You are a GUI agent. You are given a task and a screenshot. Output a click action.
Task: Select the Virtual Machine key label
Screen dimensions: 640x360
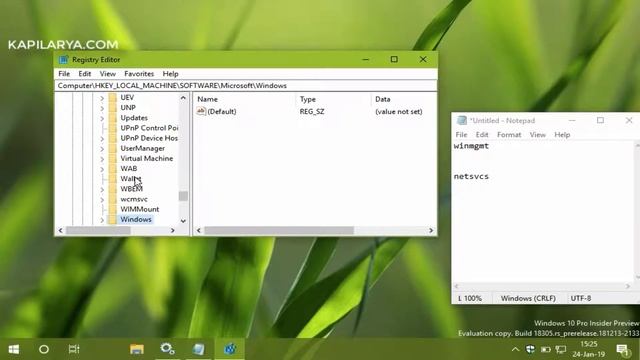click(x=147, y=158)
